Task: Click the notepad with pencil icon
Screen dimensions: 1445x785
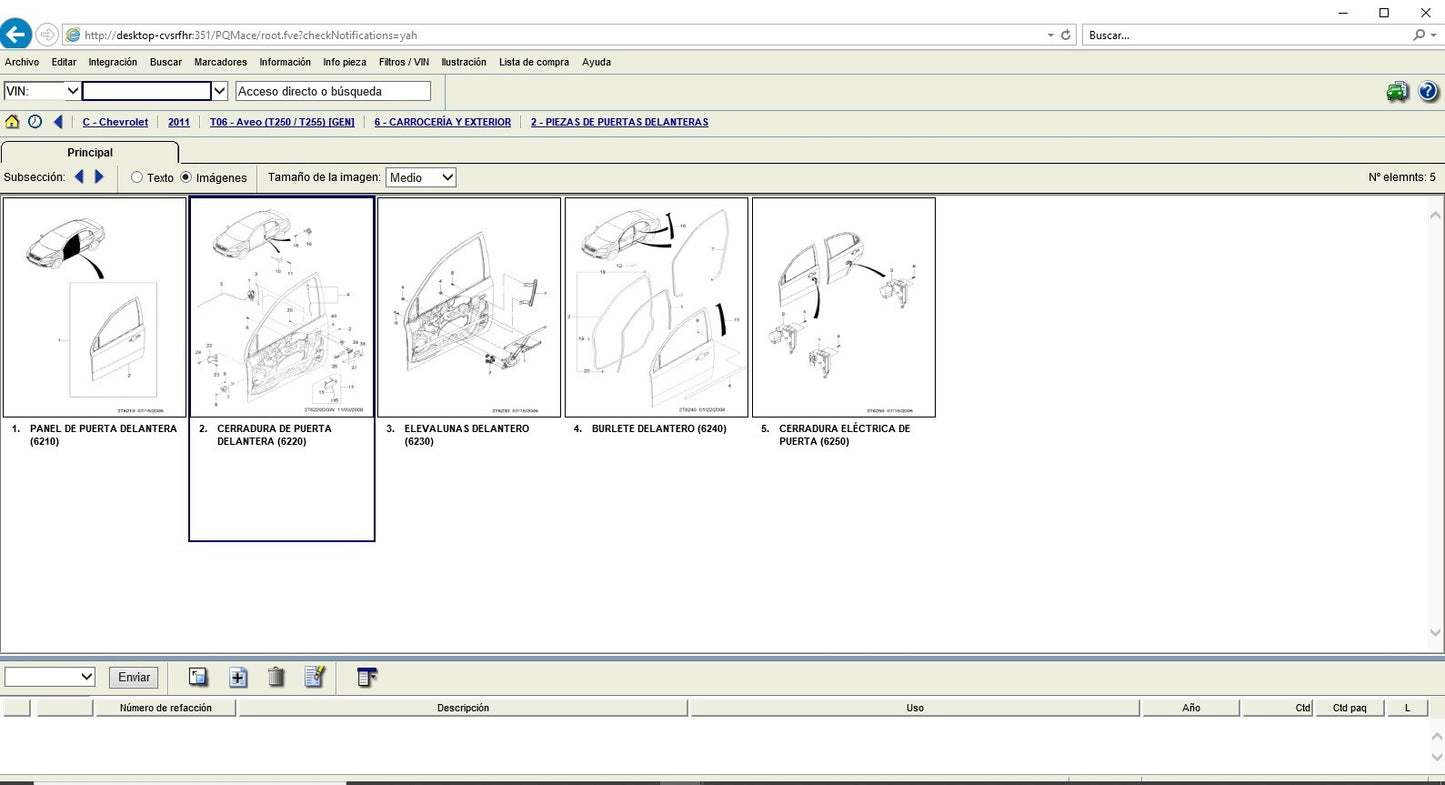Action: pyautogui.click(x=315, y=677)
